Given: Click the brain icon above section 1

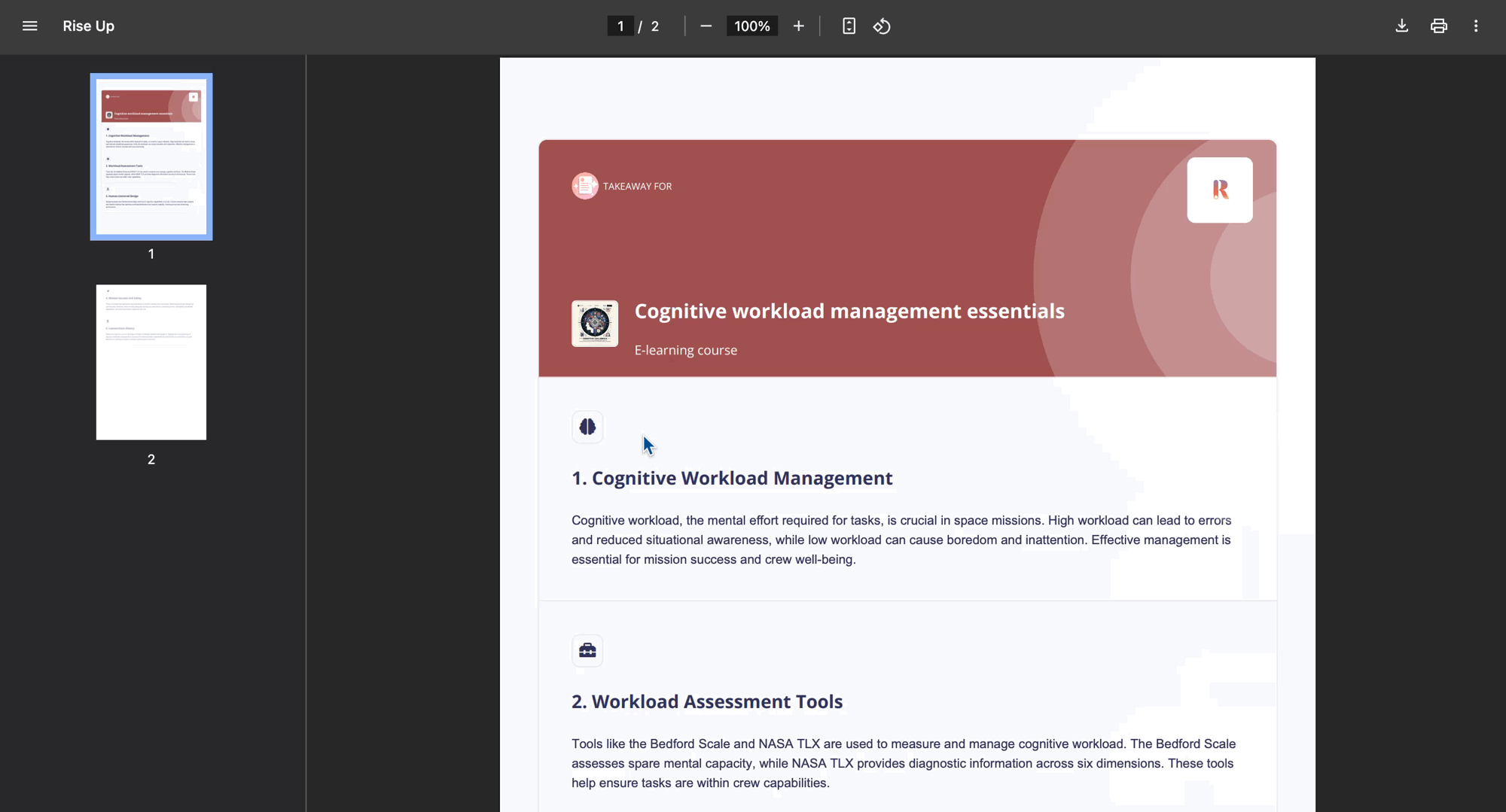Looking at the screenshot, I should (587, 427).
